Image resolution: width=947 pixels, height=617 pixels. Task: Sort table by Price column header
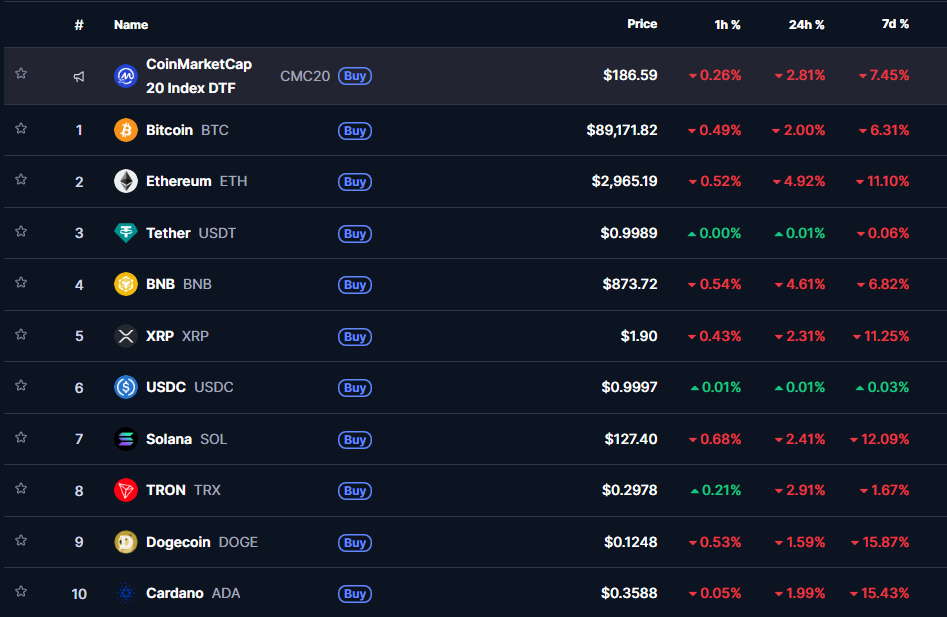pos(642,24)
